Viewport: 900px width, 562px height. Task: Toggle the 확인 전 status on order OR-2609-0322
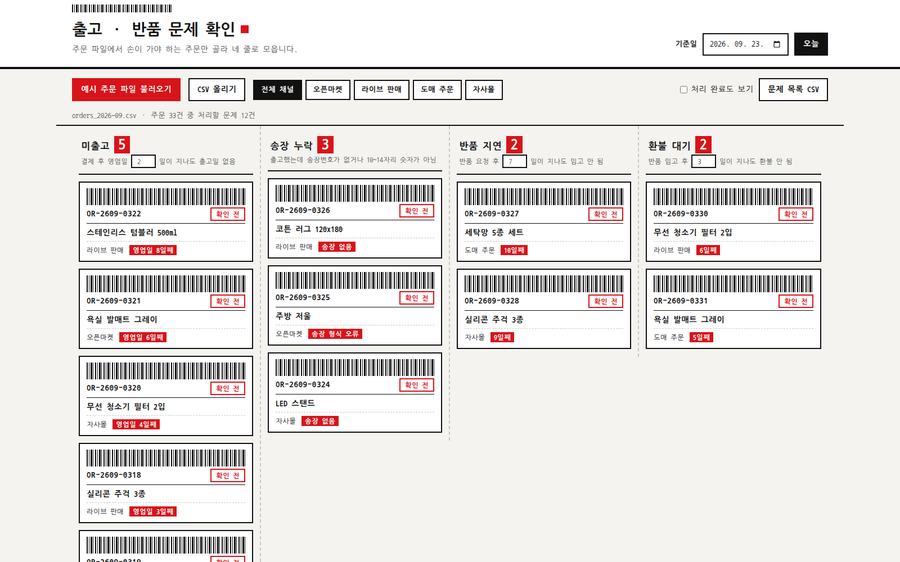coord(228,214)
